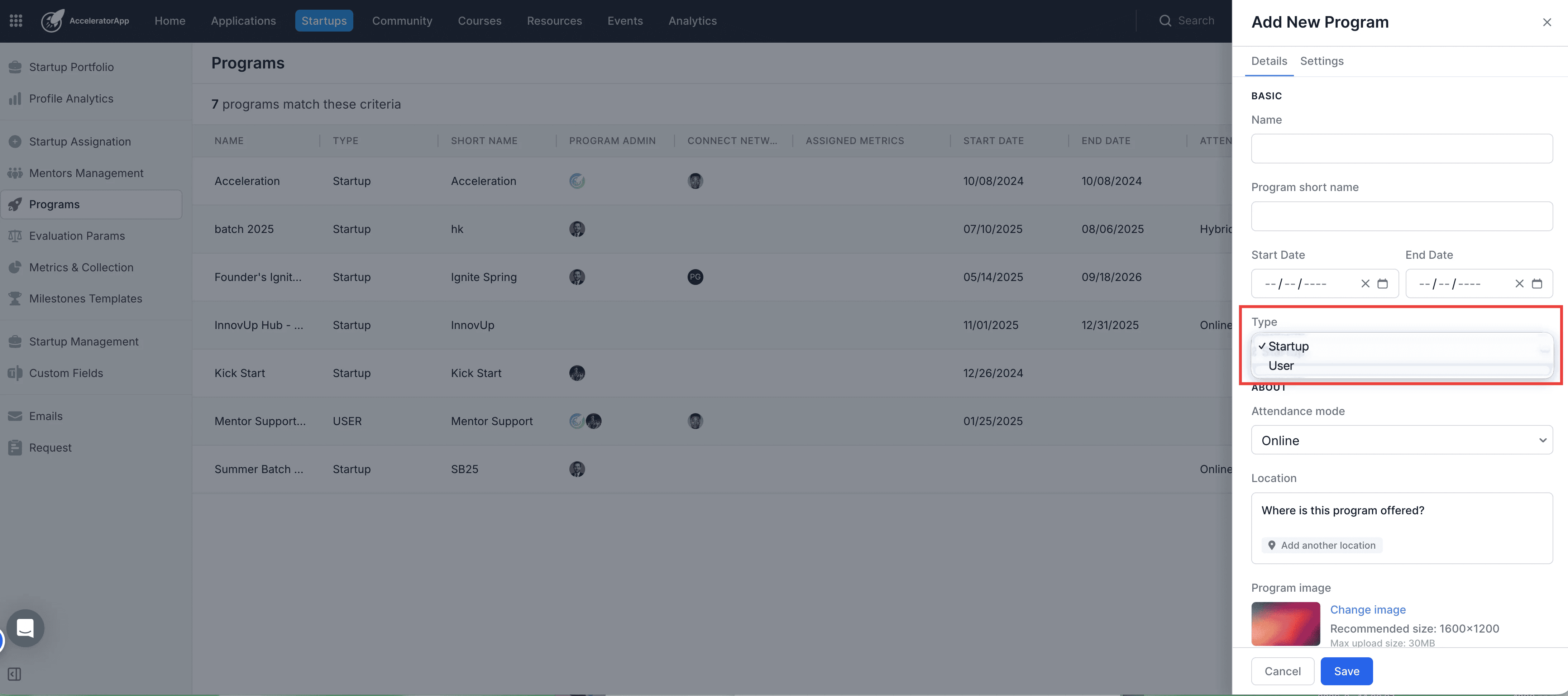
Task: Click Founder's Ignit... program name
Action: [x=258, y=277]
